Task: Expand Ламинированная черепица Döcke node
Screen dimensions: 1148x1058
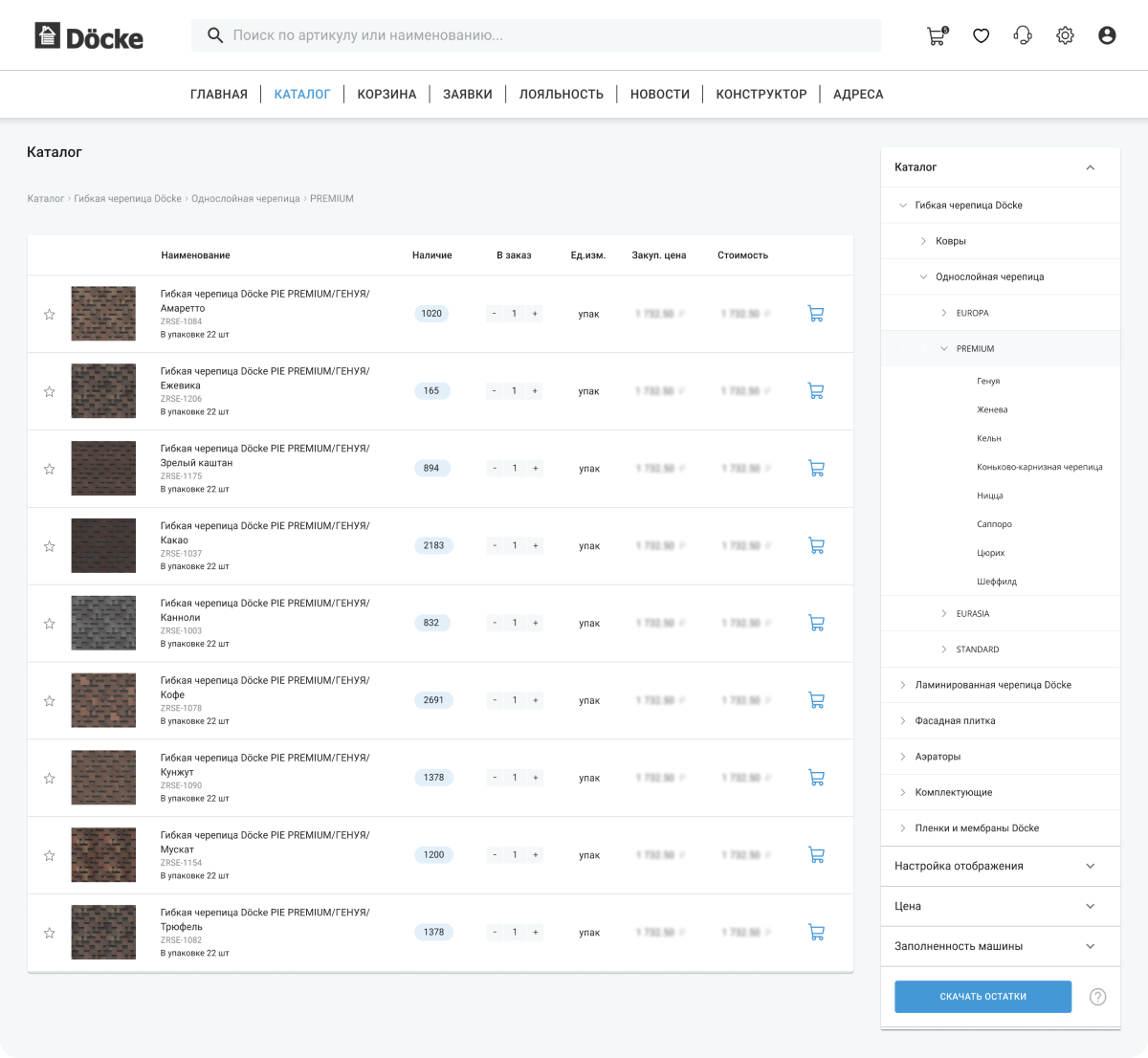Action: pos(902,685)
